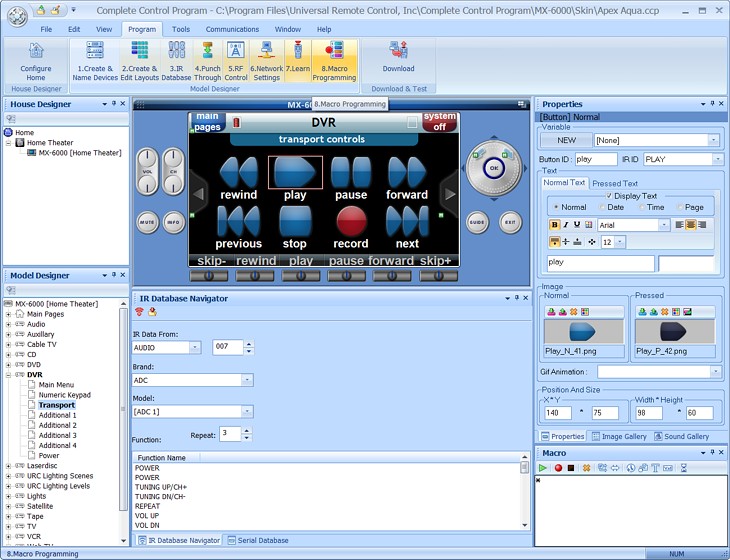
Task: Open the Network Settings ribbon step
Action: [266, 61]
